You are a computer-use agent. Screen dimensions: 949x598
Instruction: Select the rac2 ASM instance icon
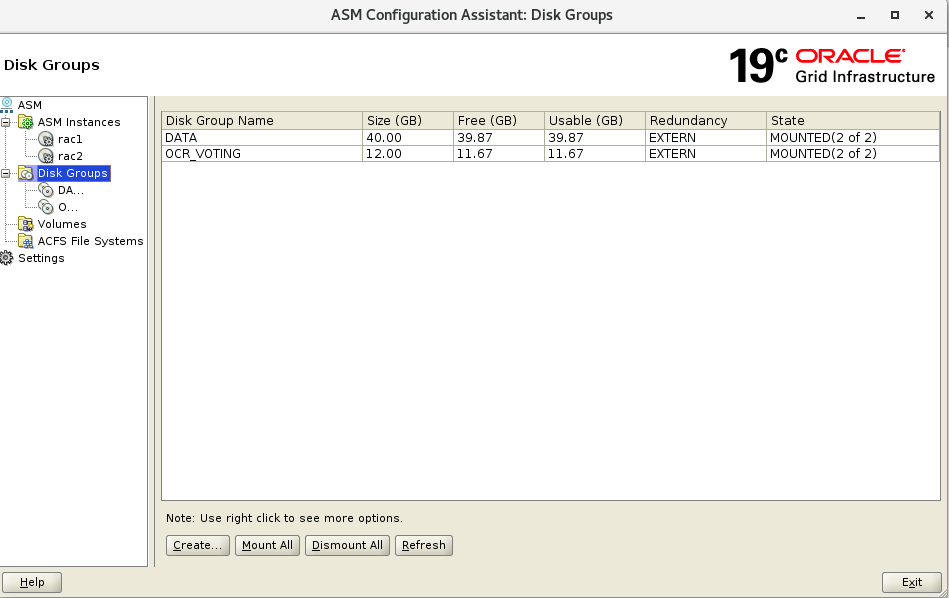(46, 156)
